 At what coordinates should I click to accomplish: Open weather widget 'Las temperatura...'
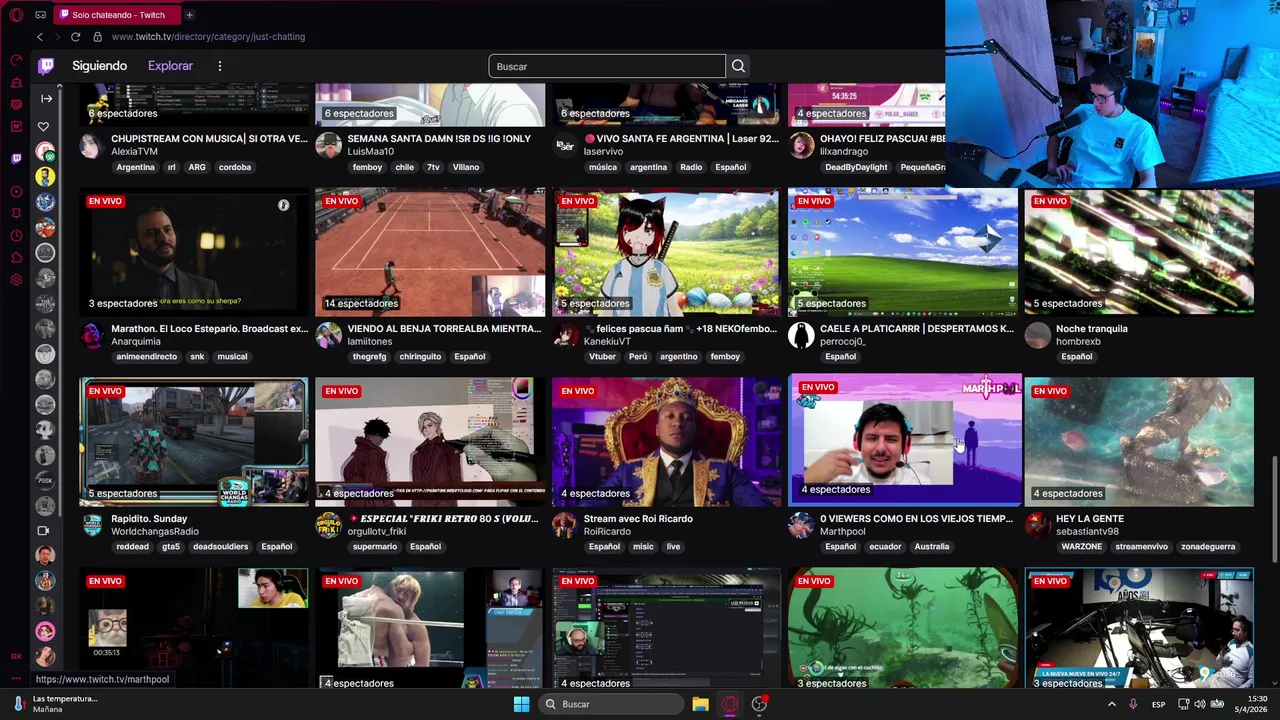tap(55, 704)
